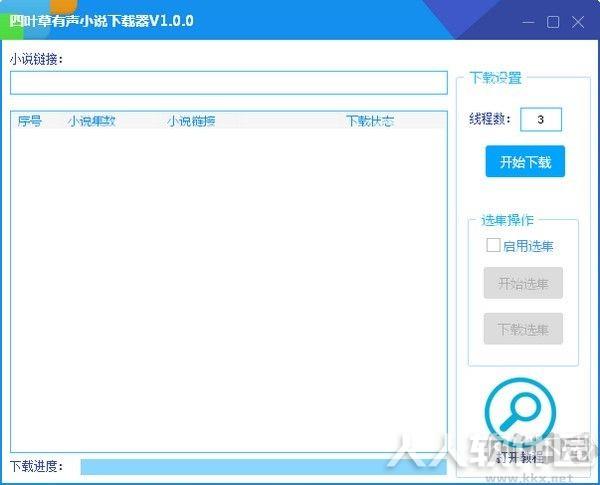This screenshot has width=600, height=485.
Task: Click the disabled 下载选集 button
Action: coord(523,329)
